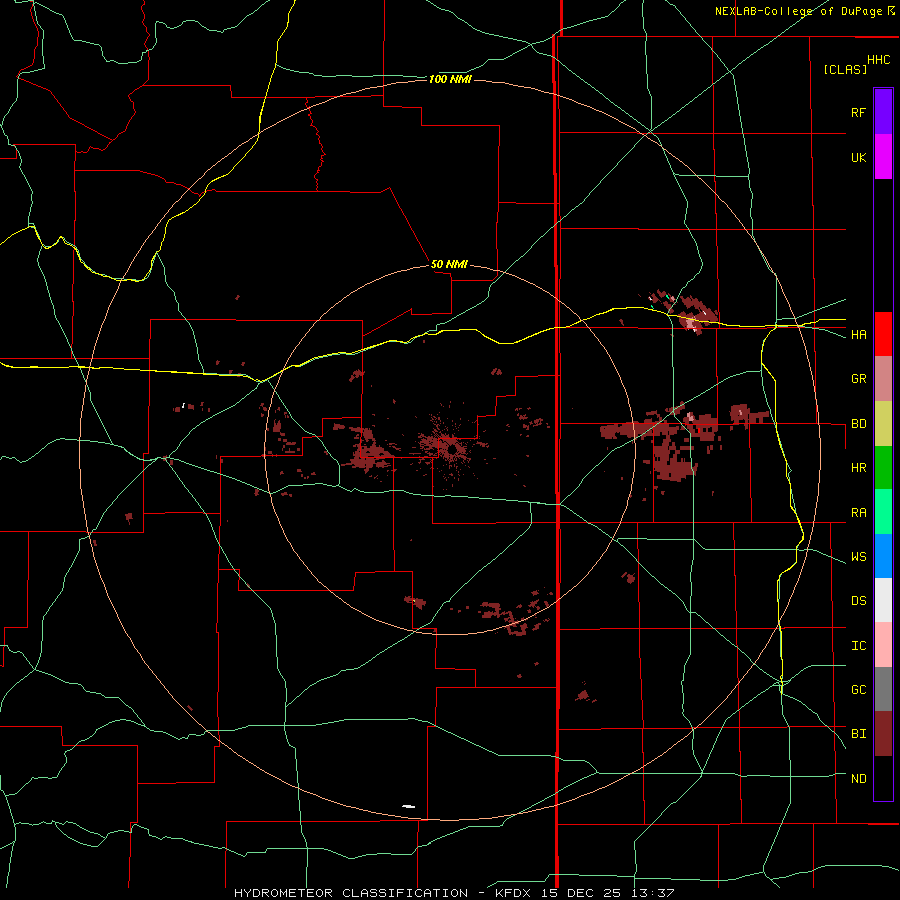Click the DS legend label
Screen dimensions: 900x900
858,601
